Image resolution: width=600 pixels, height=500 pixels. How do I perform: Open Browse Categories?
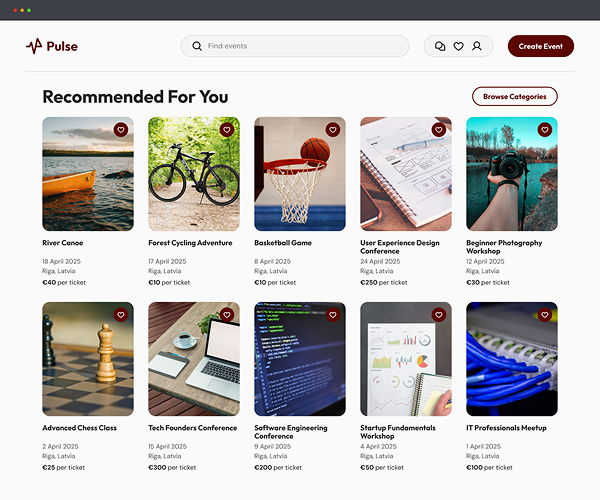[x=515, y=96]
